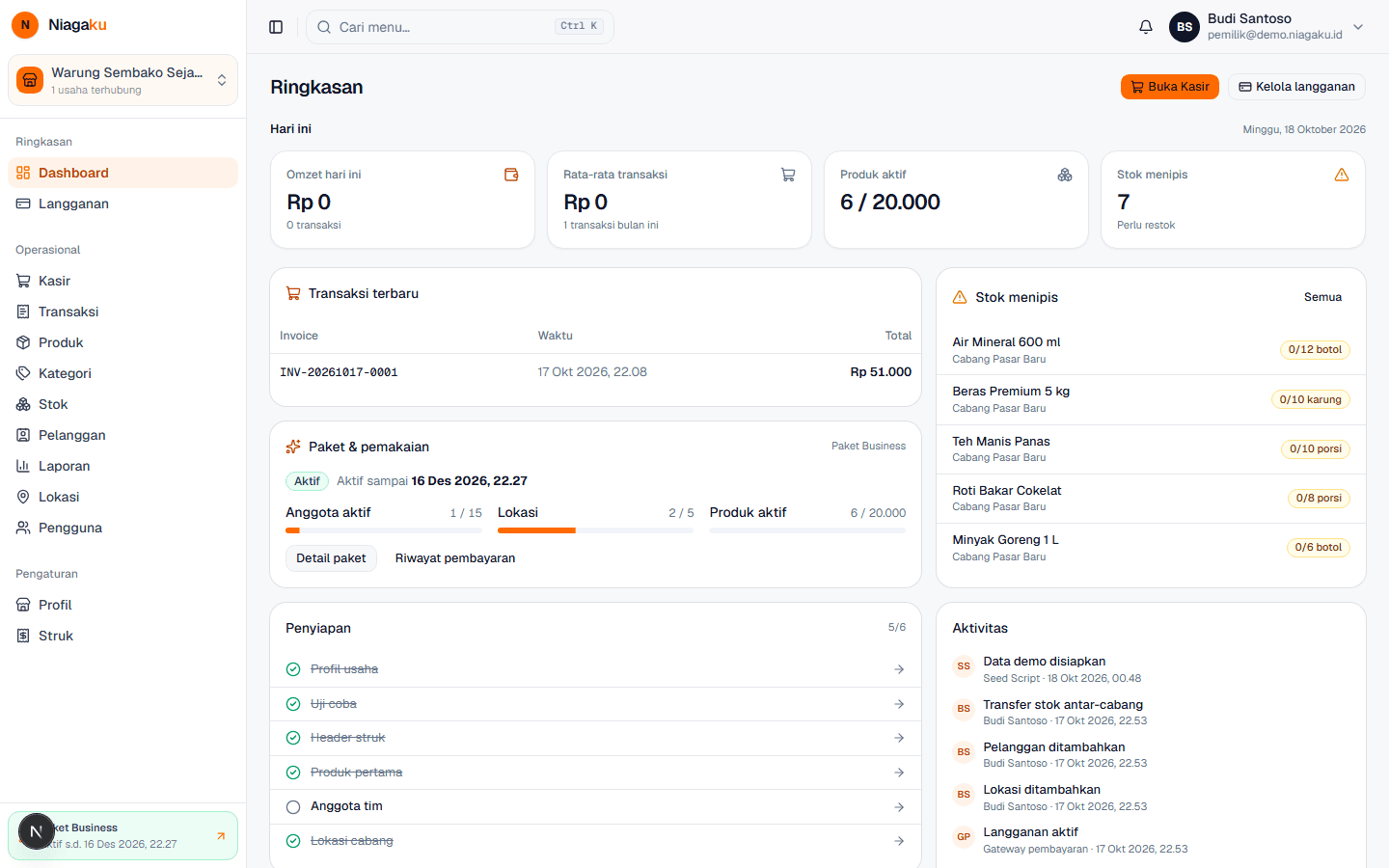Open arrow for Profil usaha step

899,669
